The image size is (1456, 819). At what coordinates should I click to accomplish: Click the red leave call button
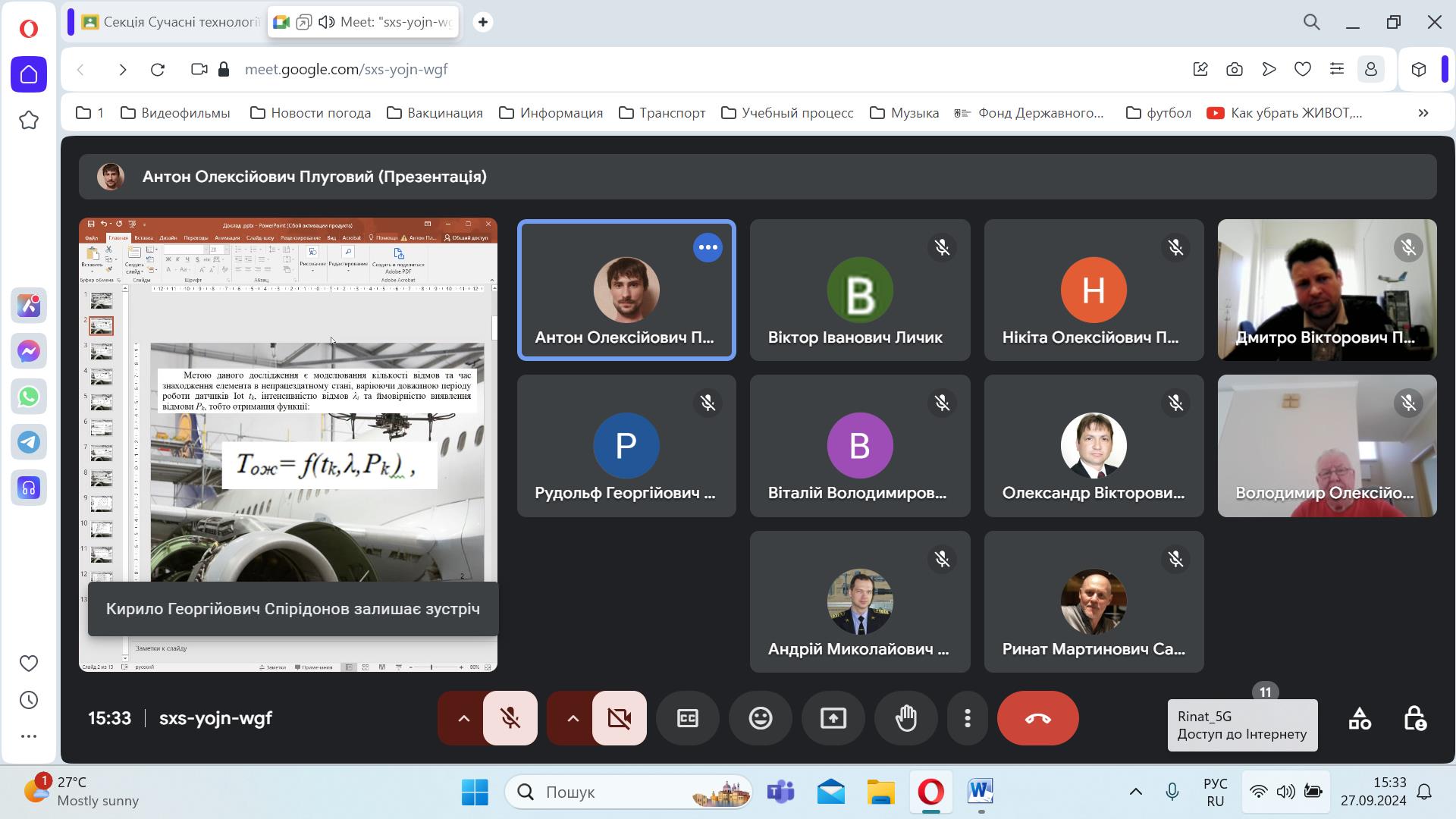coord(1037,718)
